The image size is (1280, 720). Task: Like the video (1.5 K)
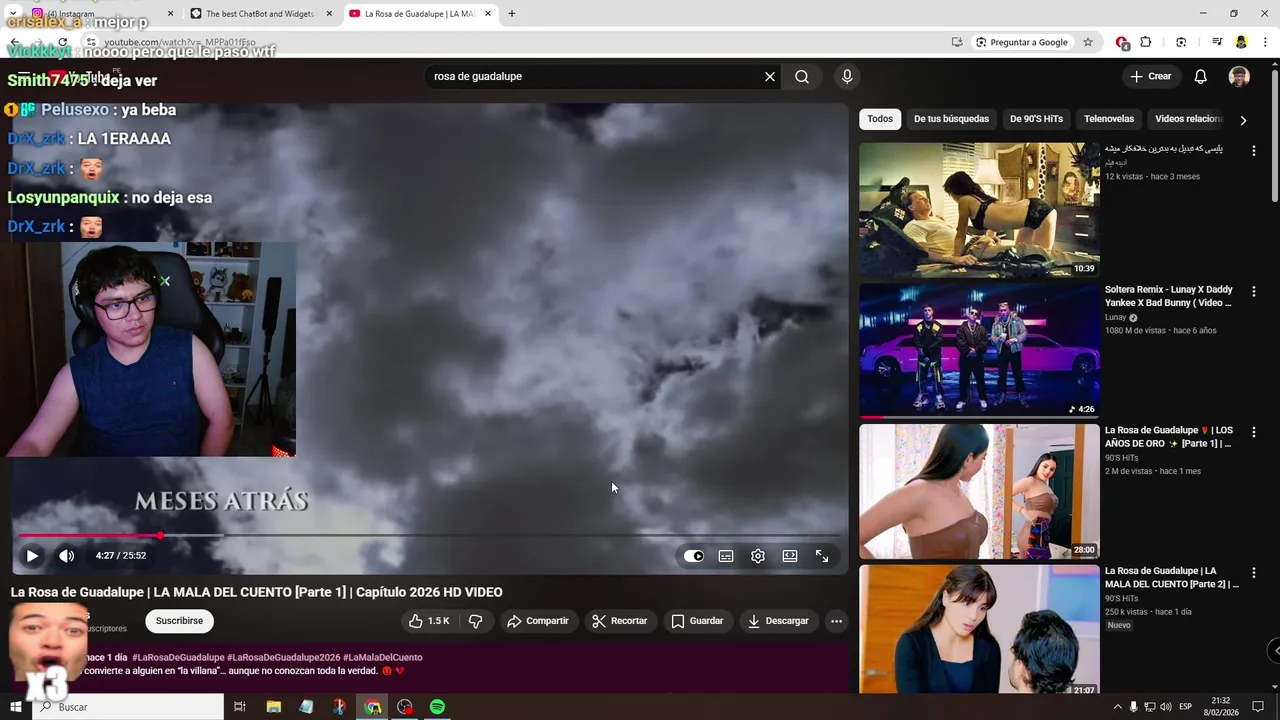pyautogui.click(x=429, y=621)
